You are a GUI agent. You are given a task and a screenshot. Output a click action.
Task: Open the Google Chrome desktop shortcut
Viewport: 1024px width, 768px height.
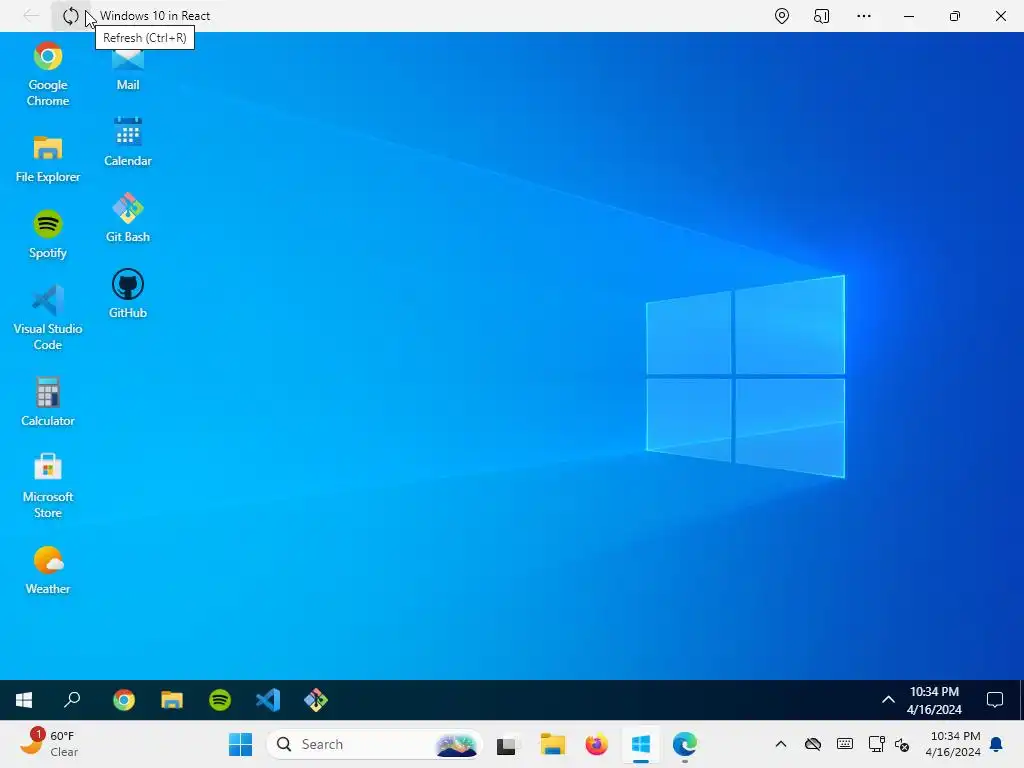point(48,73)
